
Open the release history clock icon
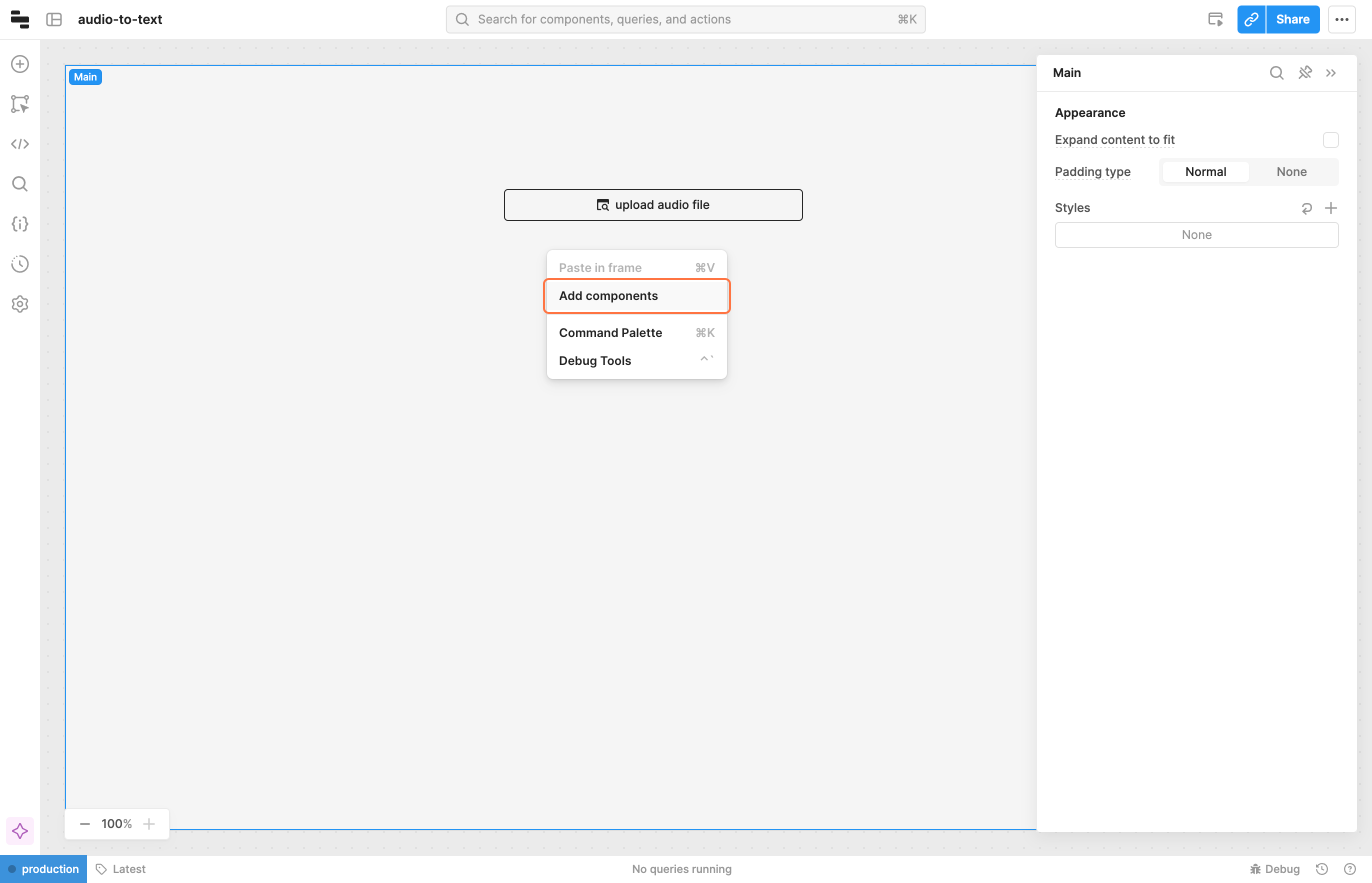(x=20, y=264)
